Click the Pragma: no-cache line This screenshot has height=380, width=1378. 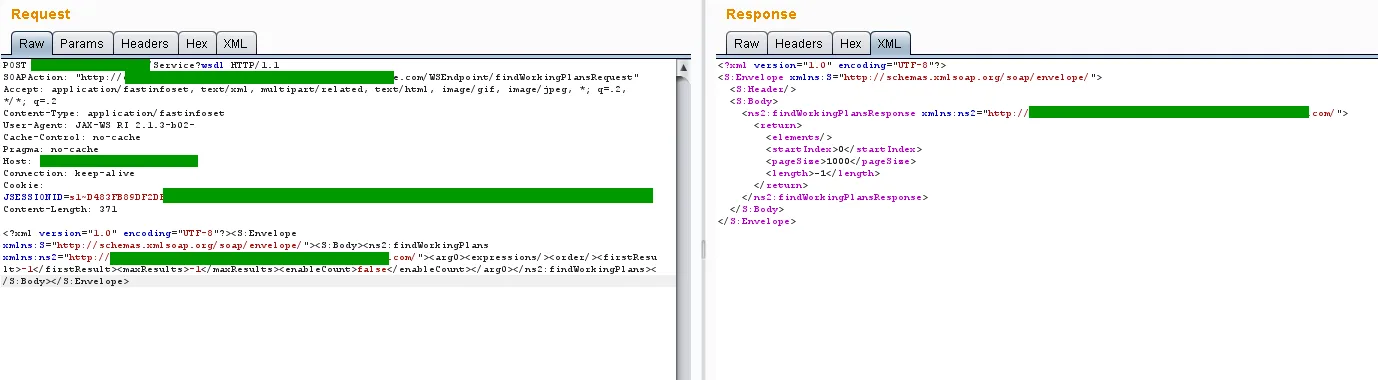51,149
